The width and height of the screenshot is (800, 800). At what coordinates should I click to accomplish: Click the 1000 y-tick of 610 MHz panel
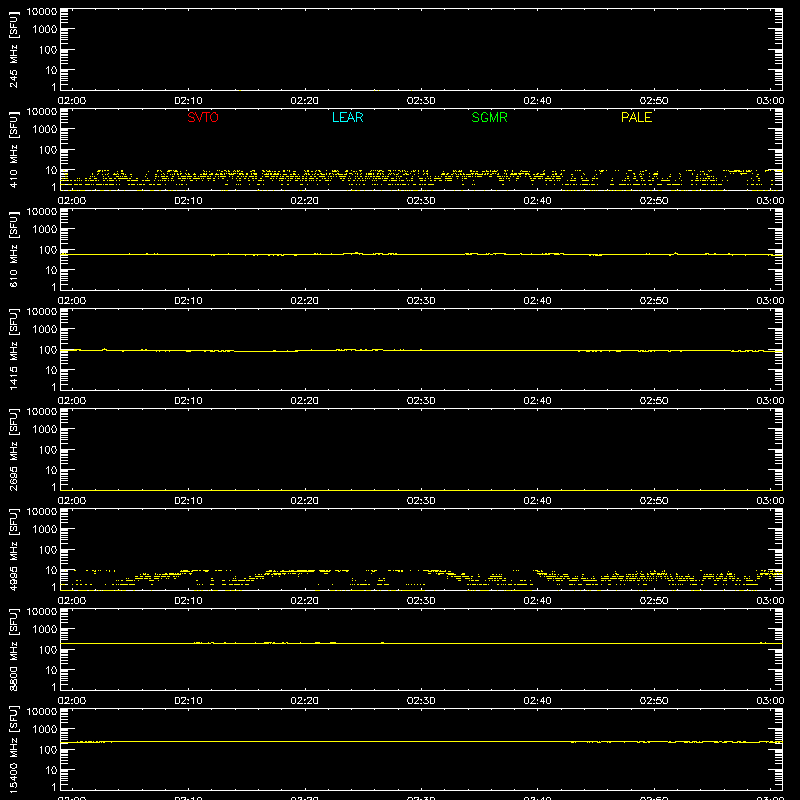tap(45, 230)
